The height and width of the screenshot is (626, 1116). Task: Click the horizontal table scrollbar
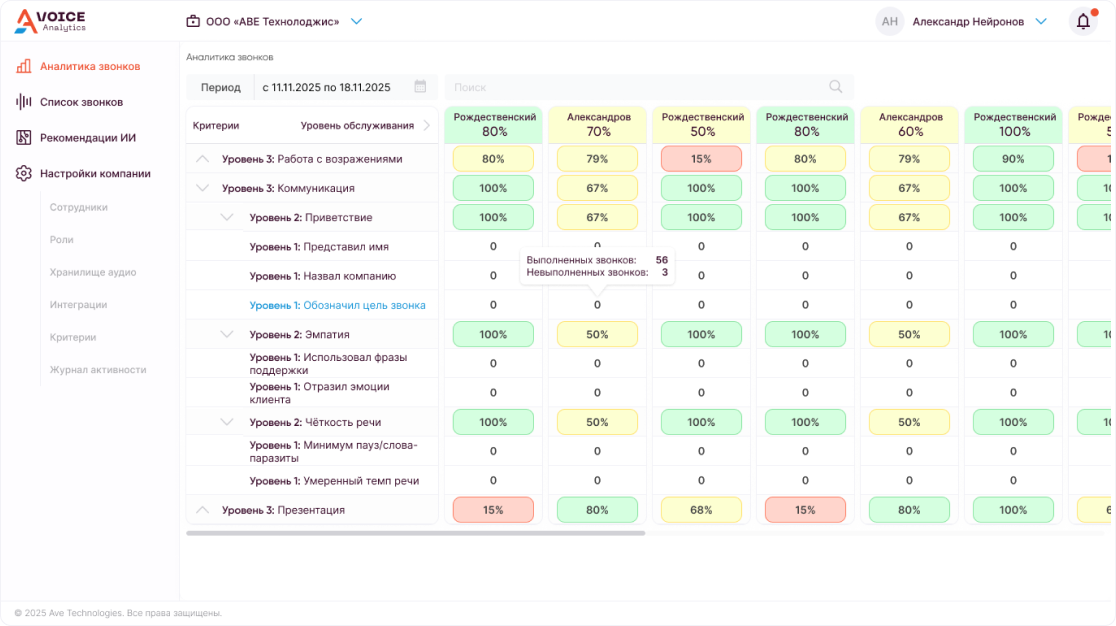[415, 533]
